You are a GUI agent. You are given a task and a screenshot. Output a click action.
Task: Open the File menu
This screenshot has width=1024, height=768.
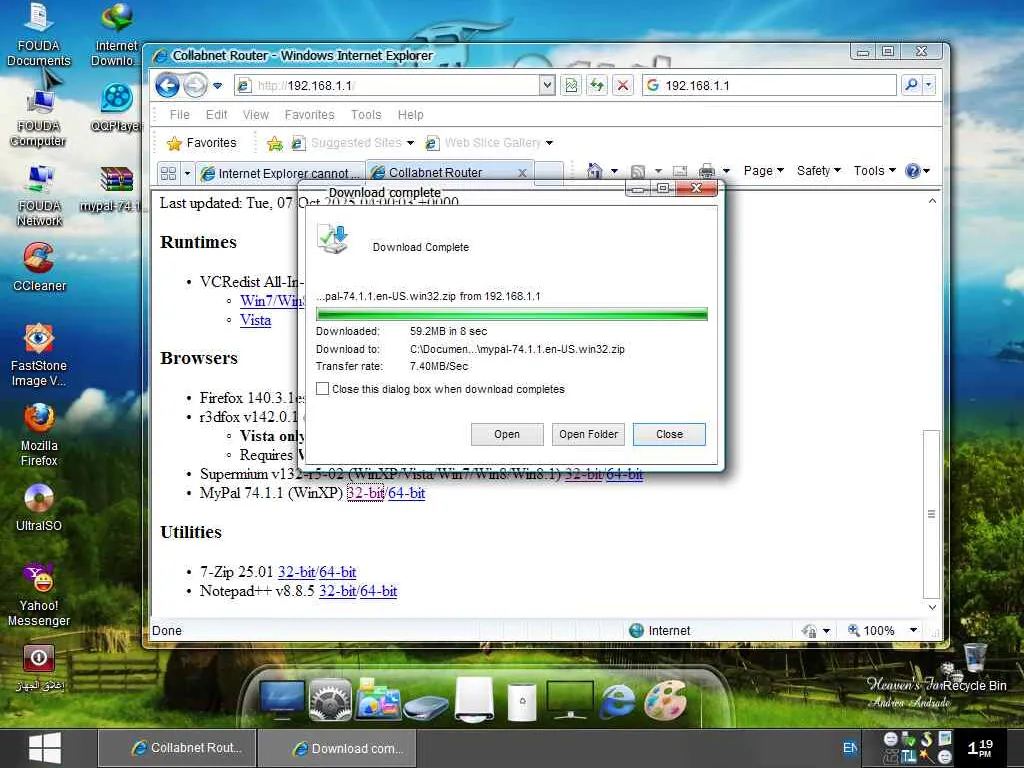180,114
